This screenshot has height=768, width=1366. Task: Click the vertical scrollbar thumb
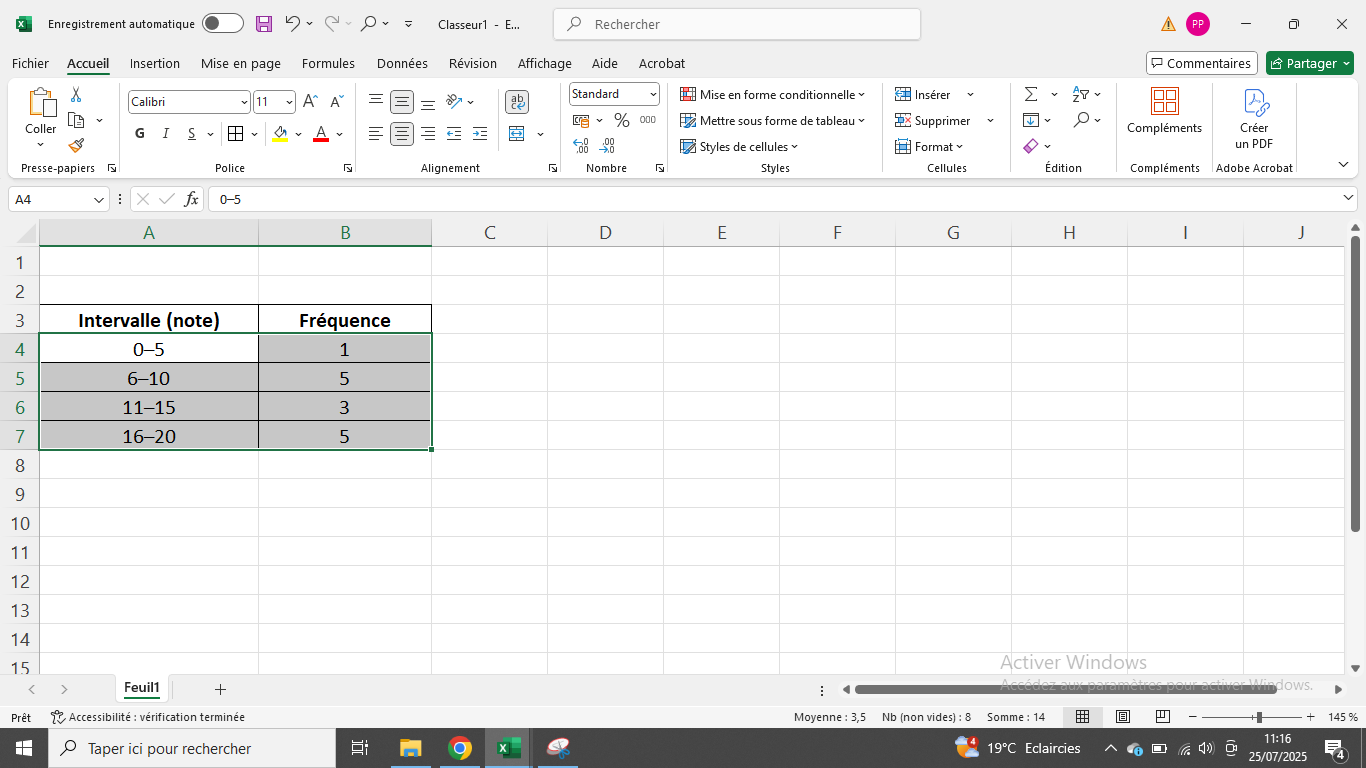[1356, 384]
